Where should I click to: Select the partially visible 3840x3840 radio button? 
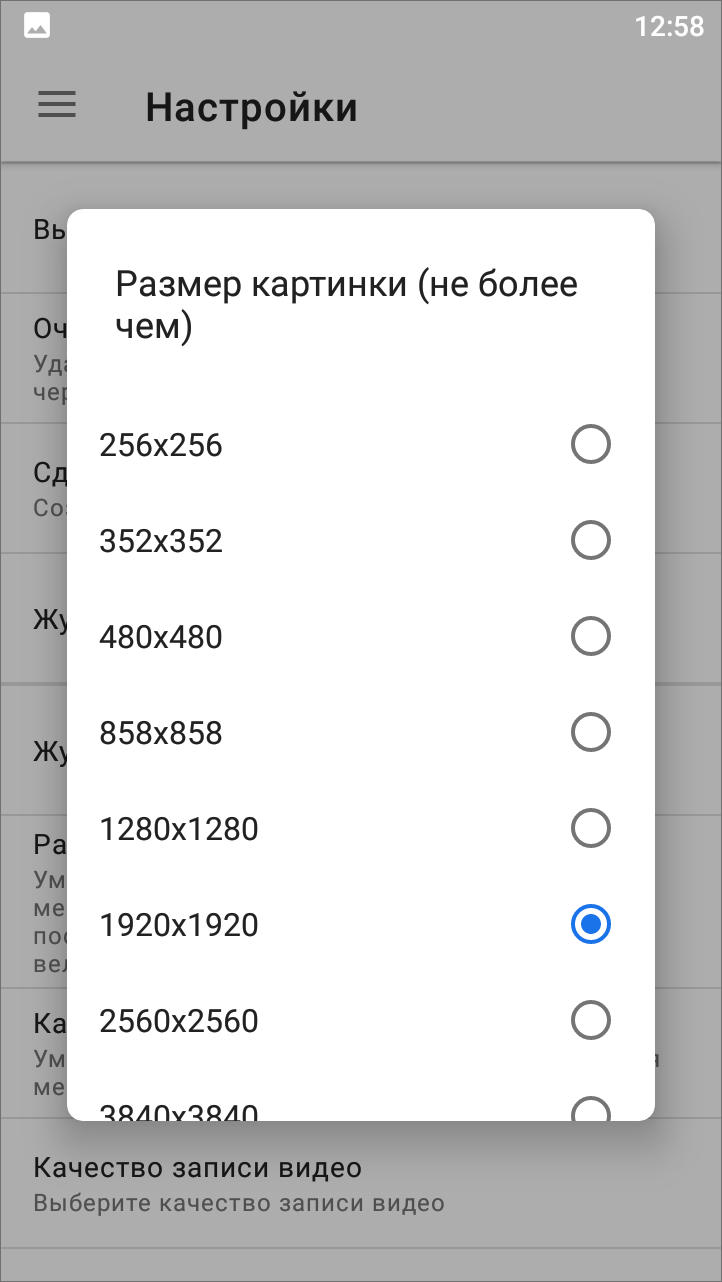click(x=590, y=1110)
